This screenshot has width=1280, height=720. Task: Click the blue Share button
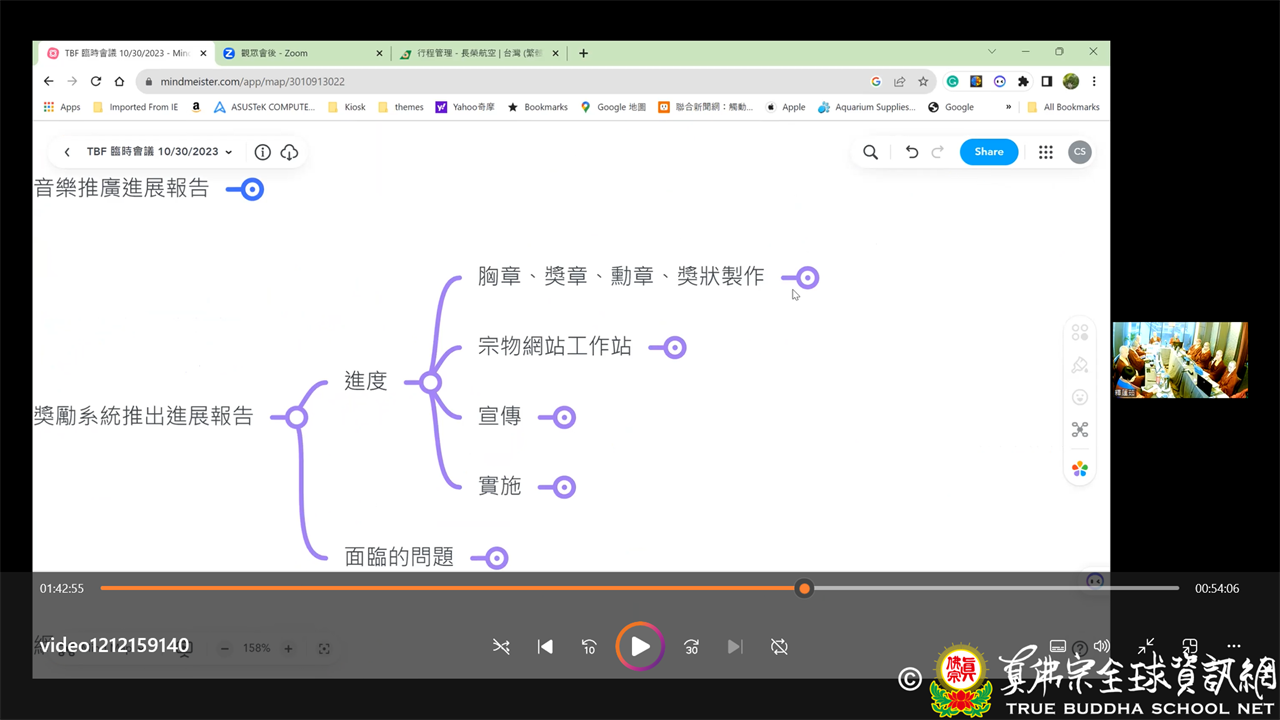point(988,152)
